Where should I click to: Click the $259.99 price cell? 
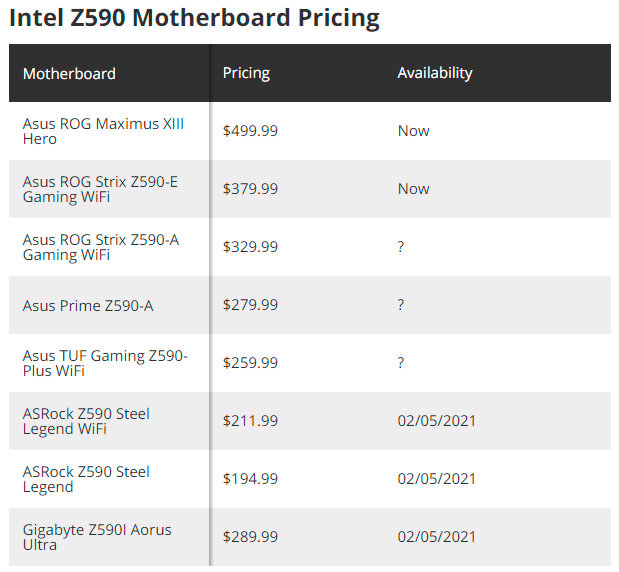click(250, 363)
